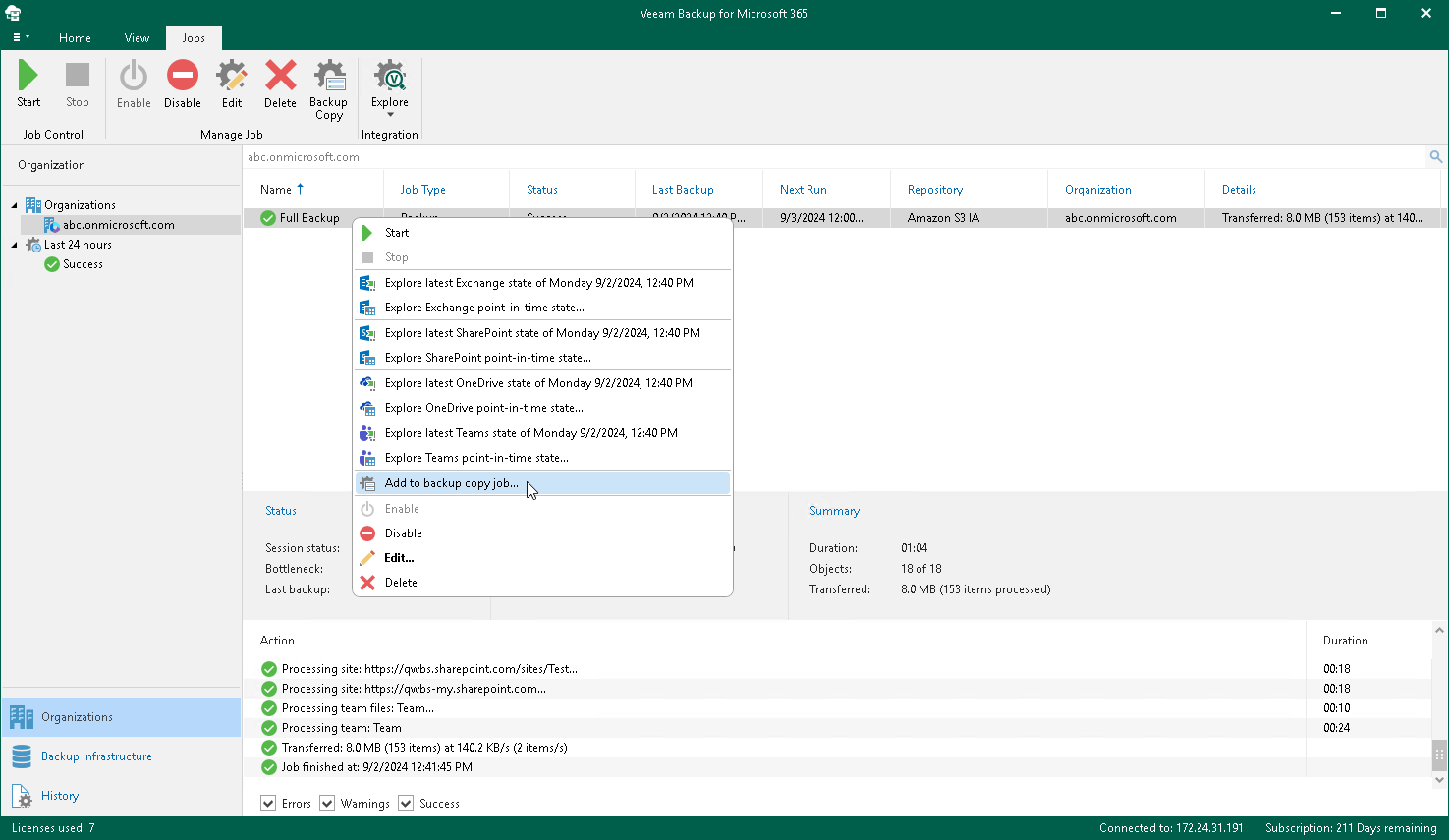
Task: Choose Explore OneDrive point-in-time state entry
Action: [x=542, y=408]
